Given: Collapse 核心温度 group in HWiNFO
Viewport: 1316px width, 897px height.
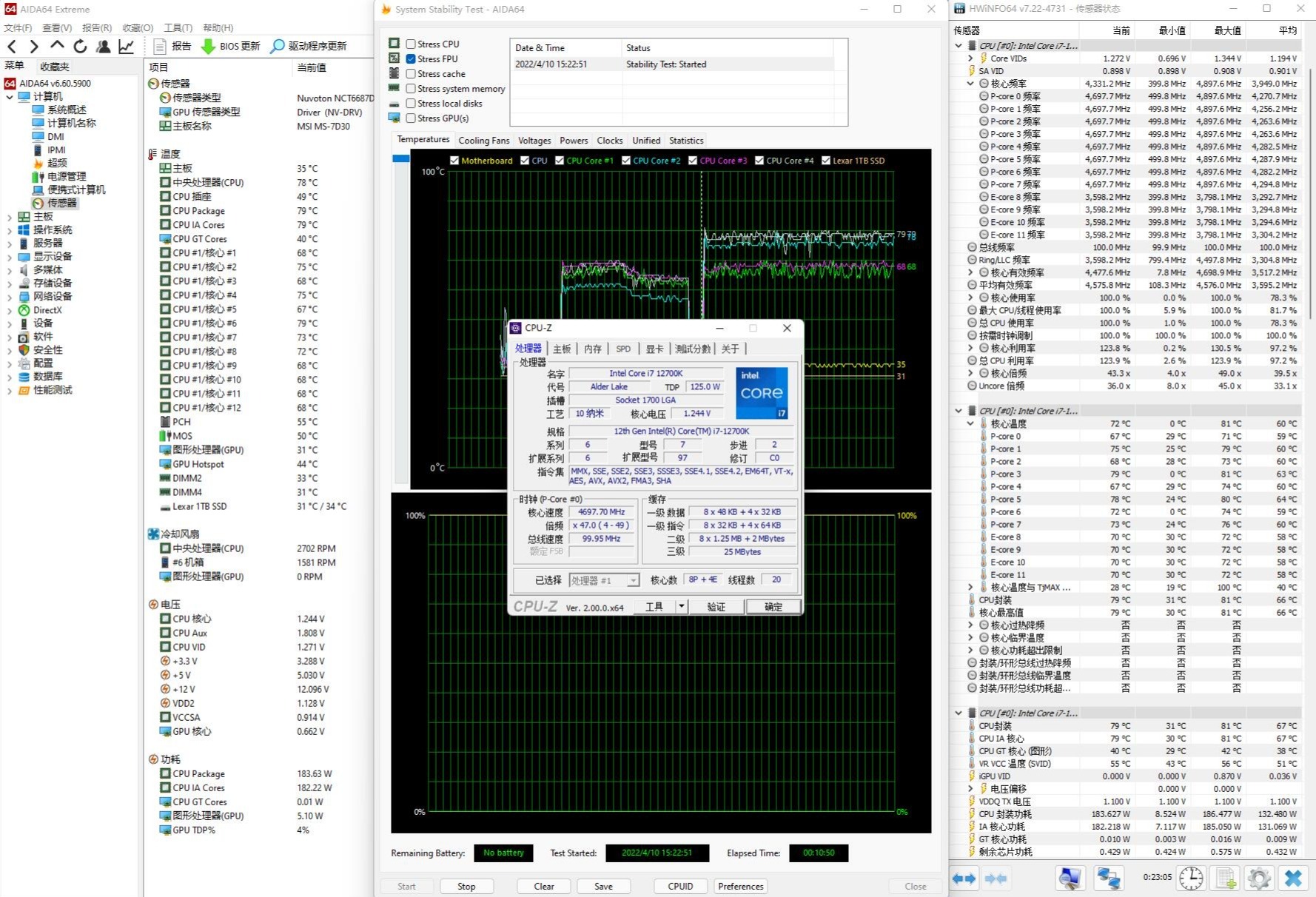Looking at the screenshot, I should [970, 423].
